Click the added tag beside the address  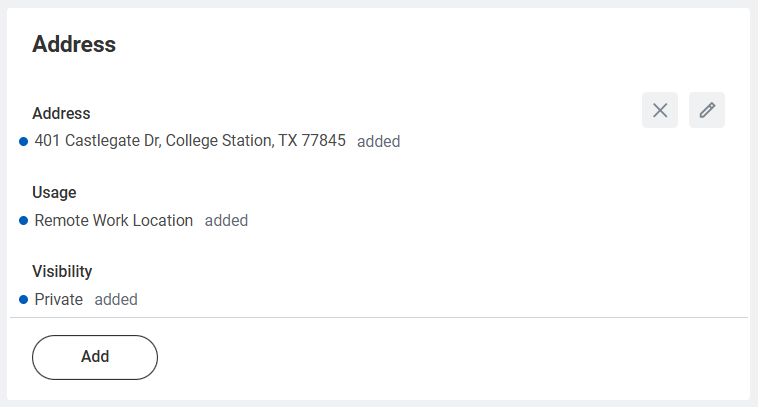point(378,142)
